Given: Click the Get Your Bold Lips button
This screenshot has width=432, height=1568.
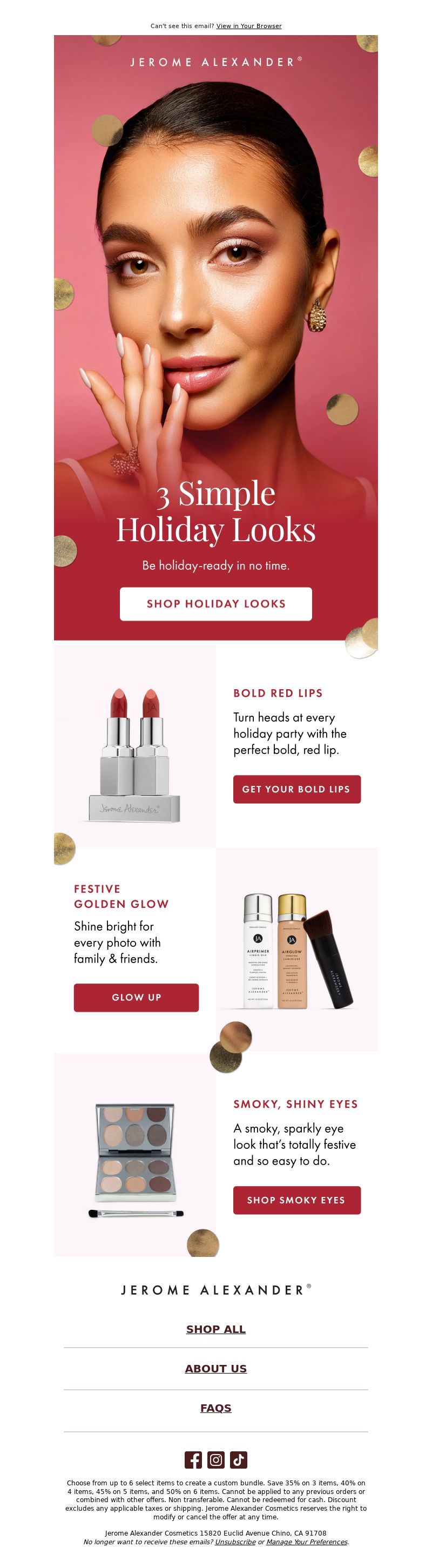Looking at the screenshot, I should [297, 789].
